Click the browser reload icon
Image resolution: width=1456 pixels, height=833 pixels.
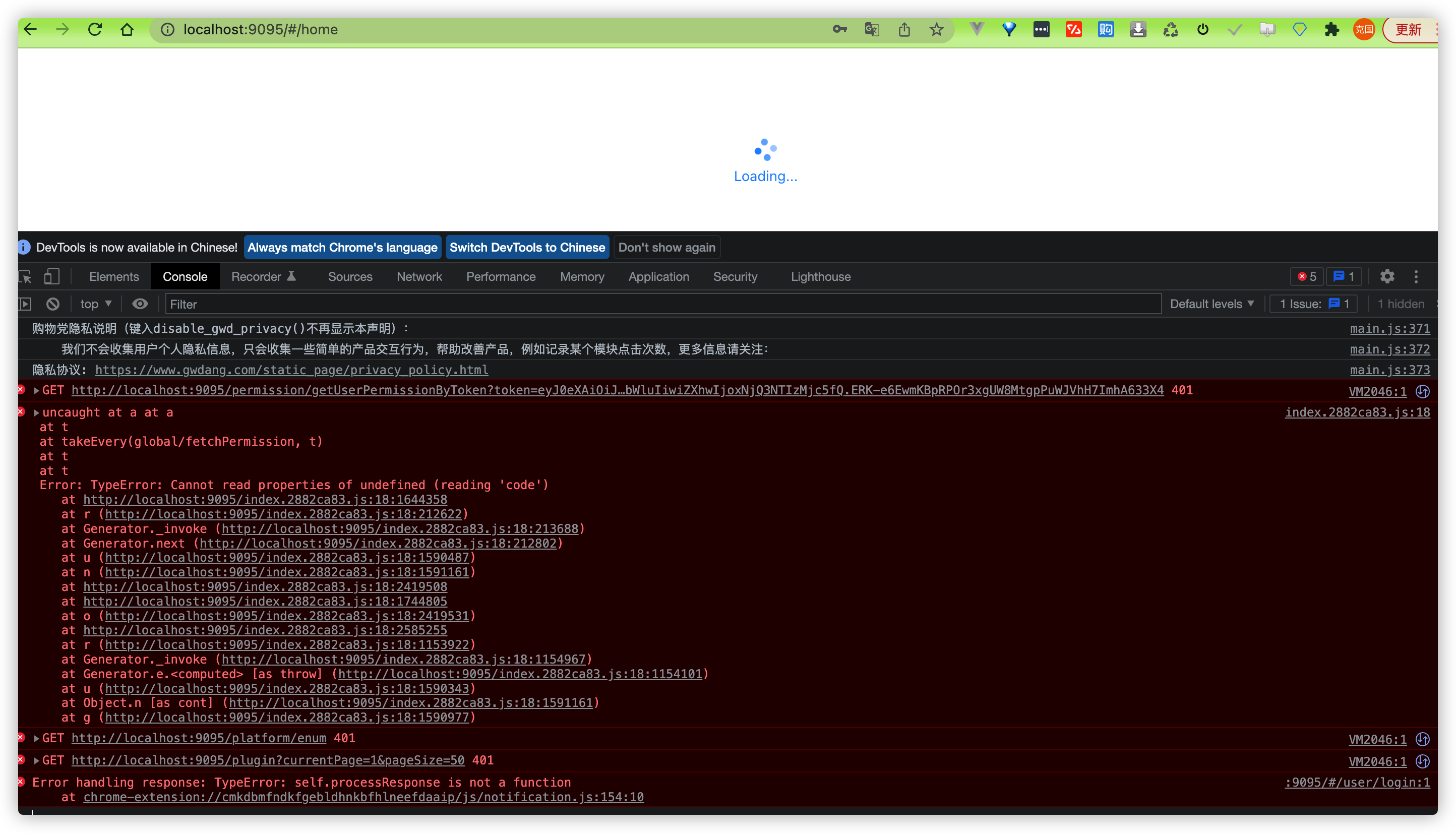95,29
